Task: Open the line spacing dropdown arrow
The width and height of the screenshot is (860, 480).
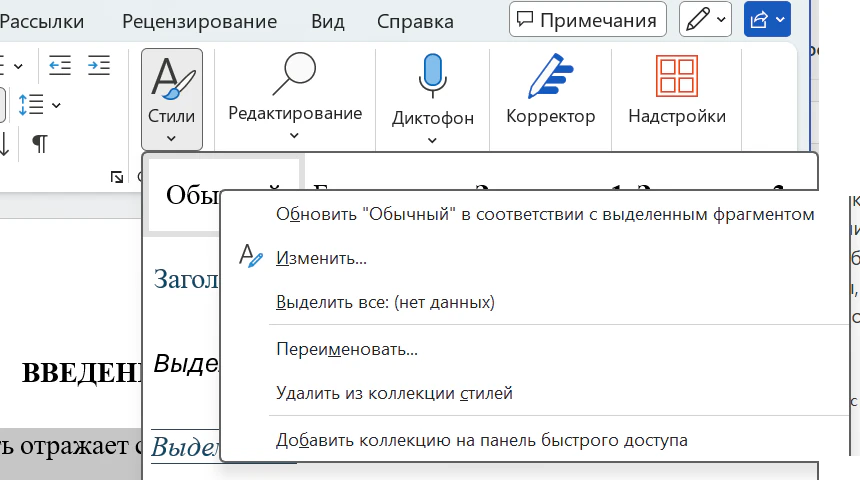Action: pyautogui.click(x=56, y=105)
